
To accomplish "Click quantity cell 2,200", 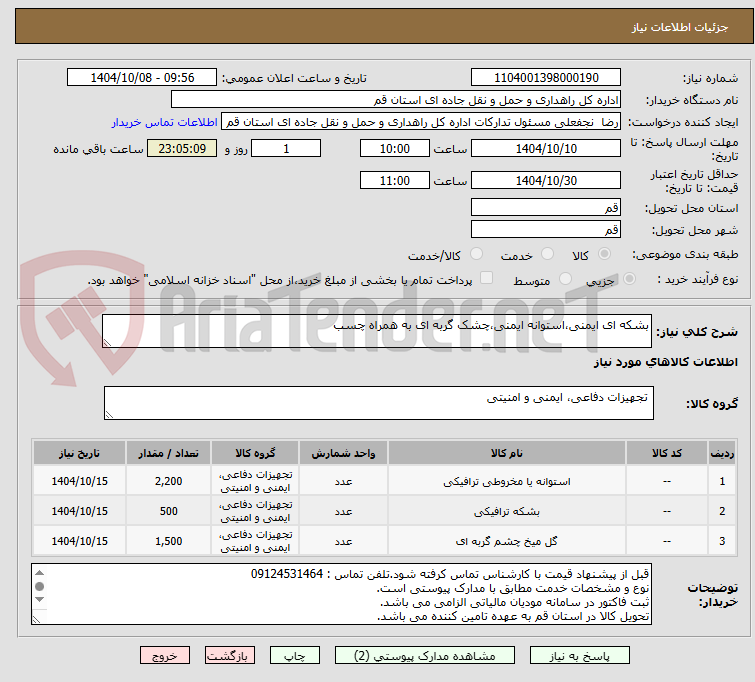I will [169, 481].
